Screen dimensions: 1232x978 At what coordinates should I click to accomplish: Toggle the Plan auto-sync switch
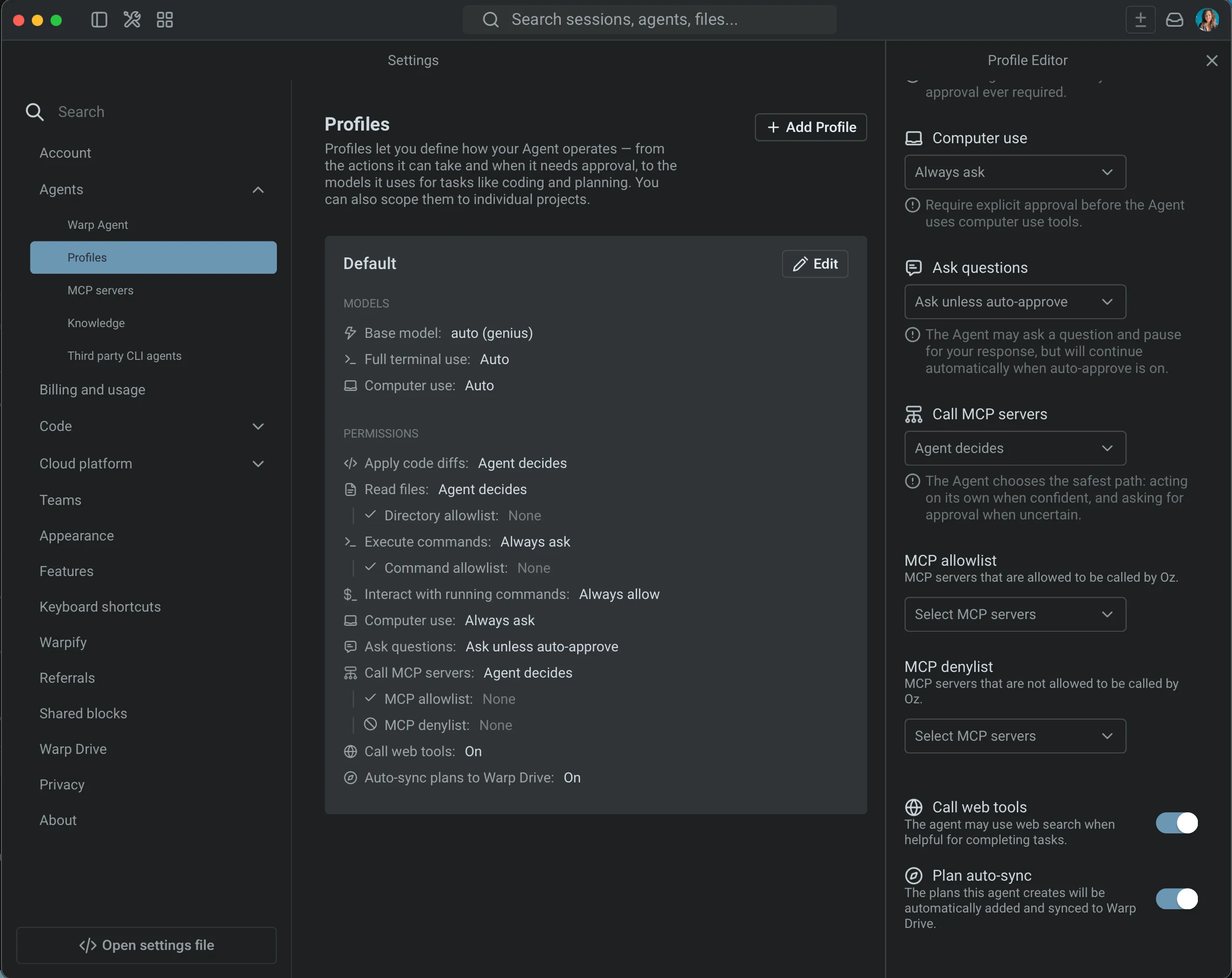click(1177, 899)
